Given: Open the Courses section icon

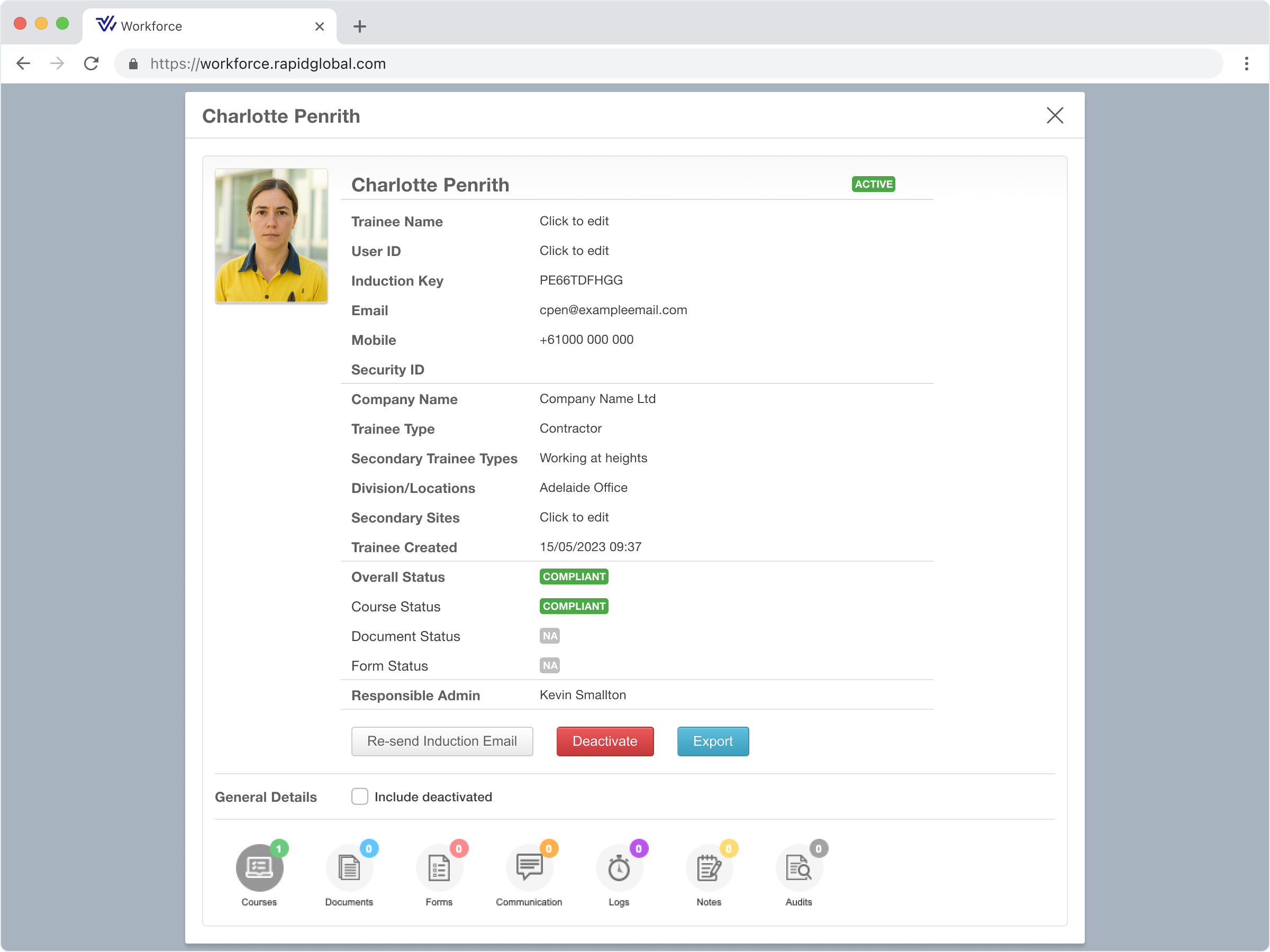Looking at the screenshot, I should point(259,868).
